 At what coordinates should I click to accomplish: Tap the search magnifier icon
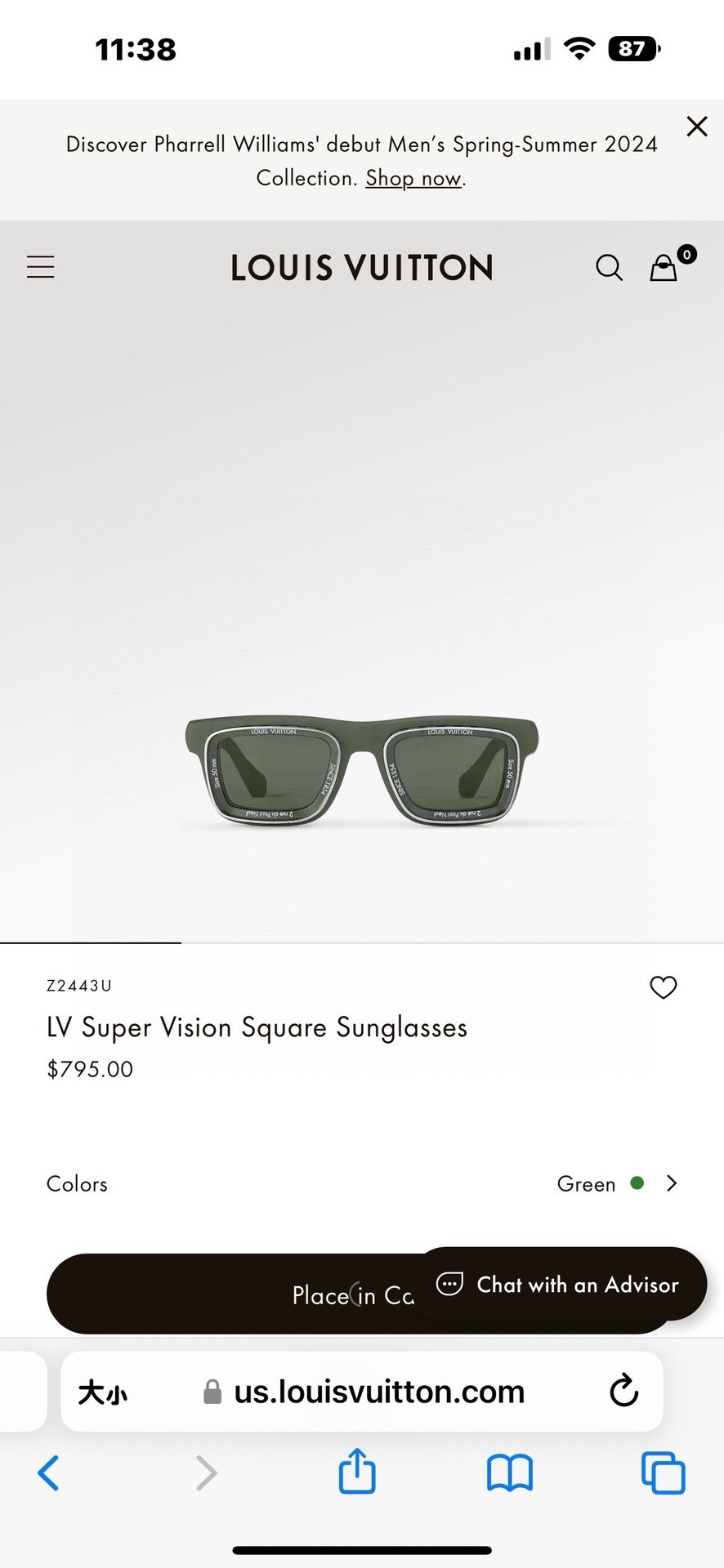point(609,267)
